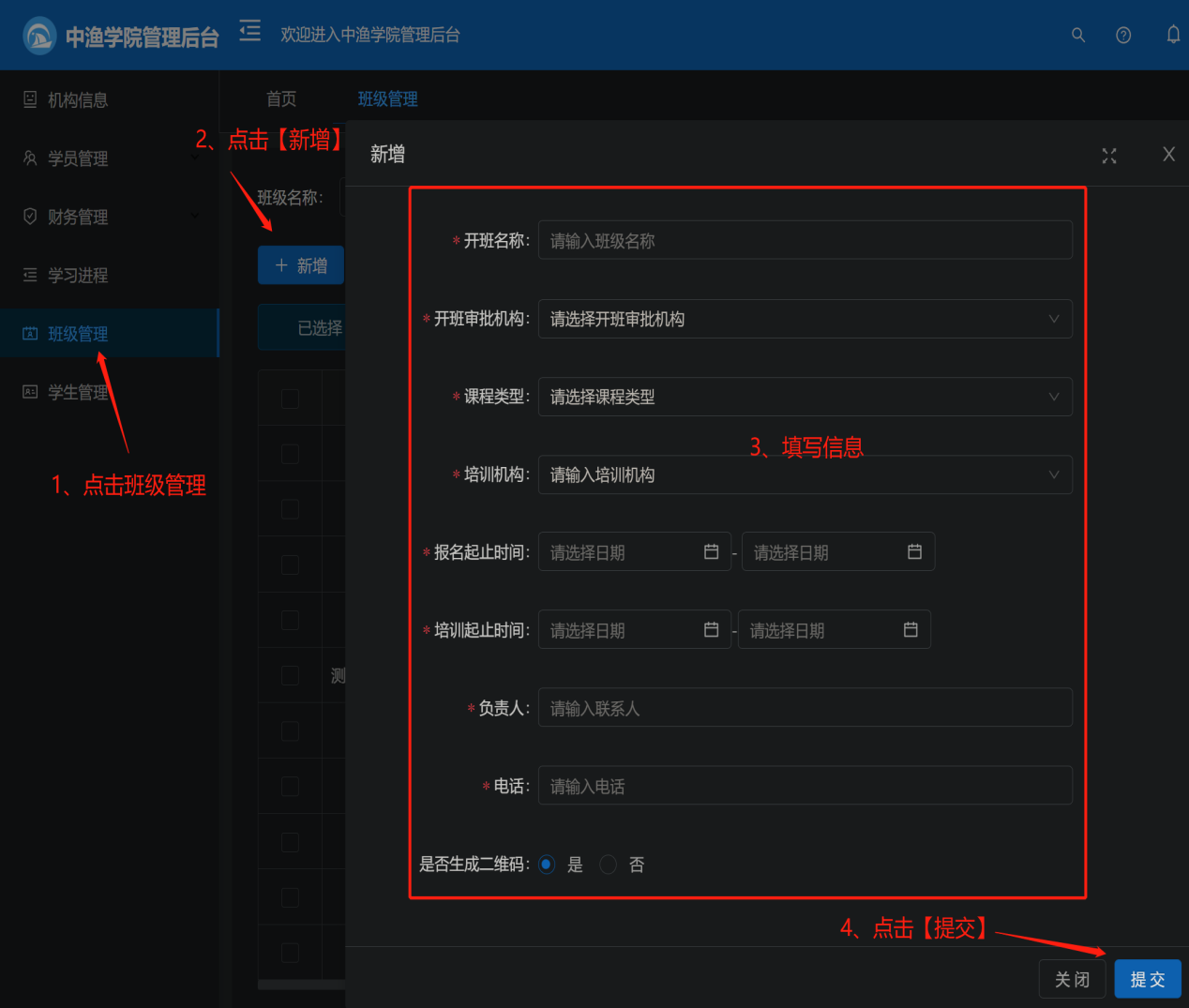Open calendar icon for 培训 end date
This screenshot has height=1008, width=1189.
[911, 629]
